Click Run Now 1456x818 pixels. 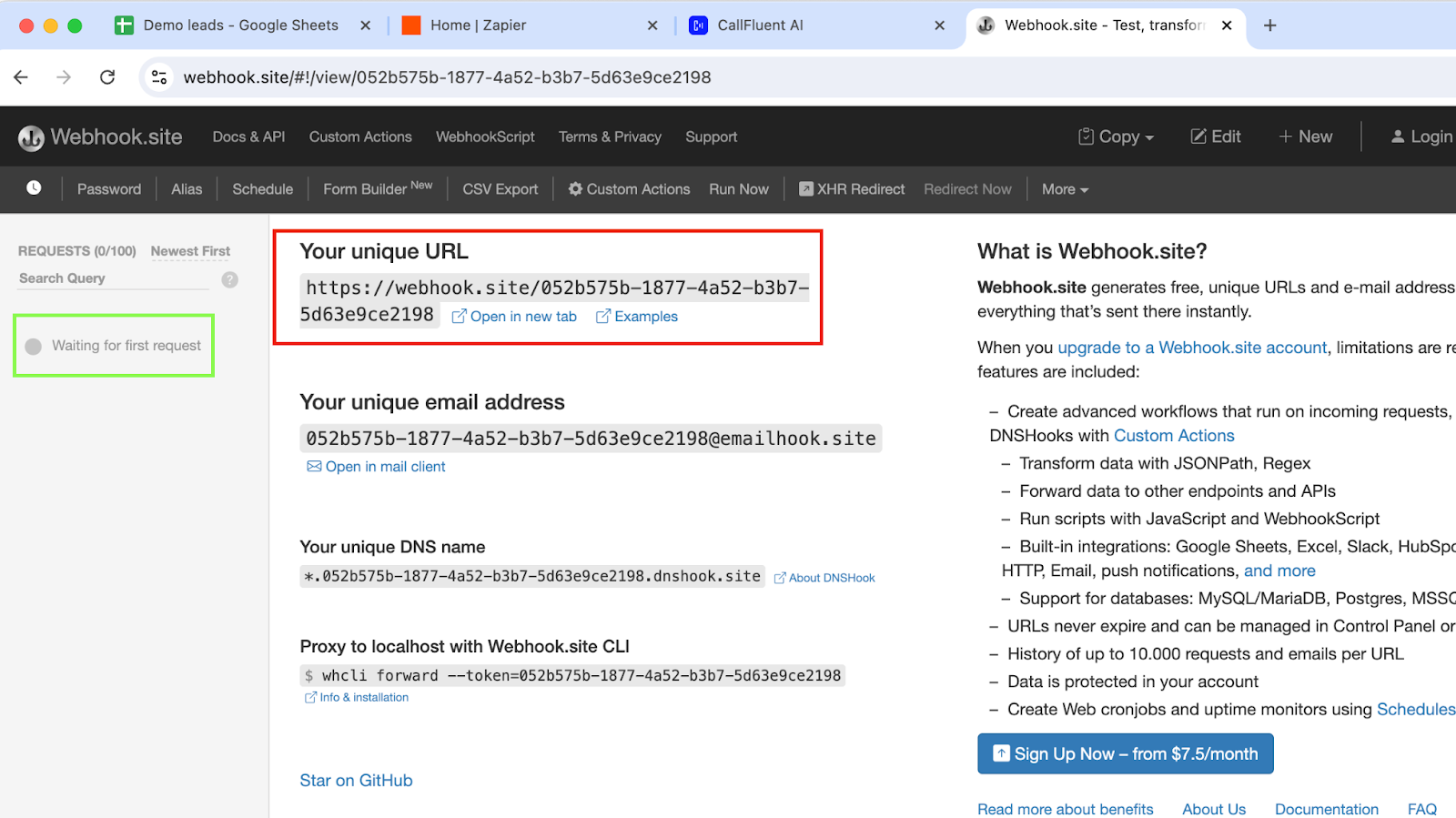tap(739, 189)
